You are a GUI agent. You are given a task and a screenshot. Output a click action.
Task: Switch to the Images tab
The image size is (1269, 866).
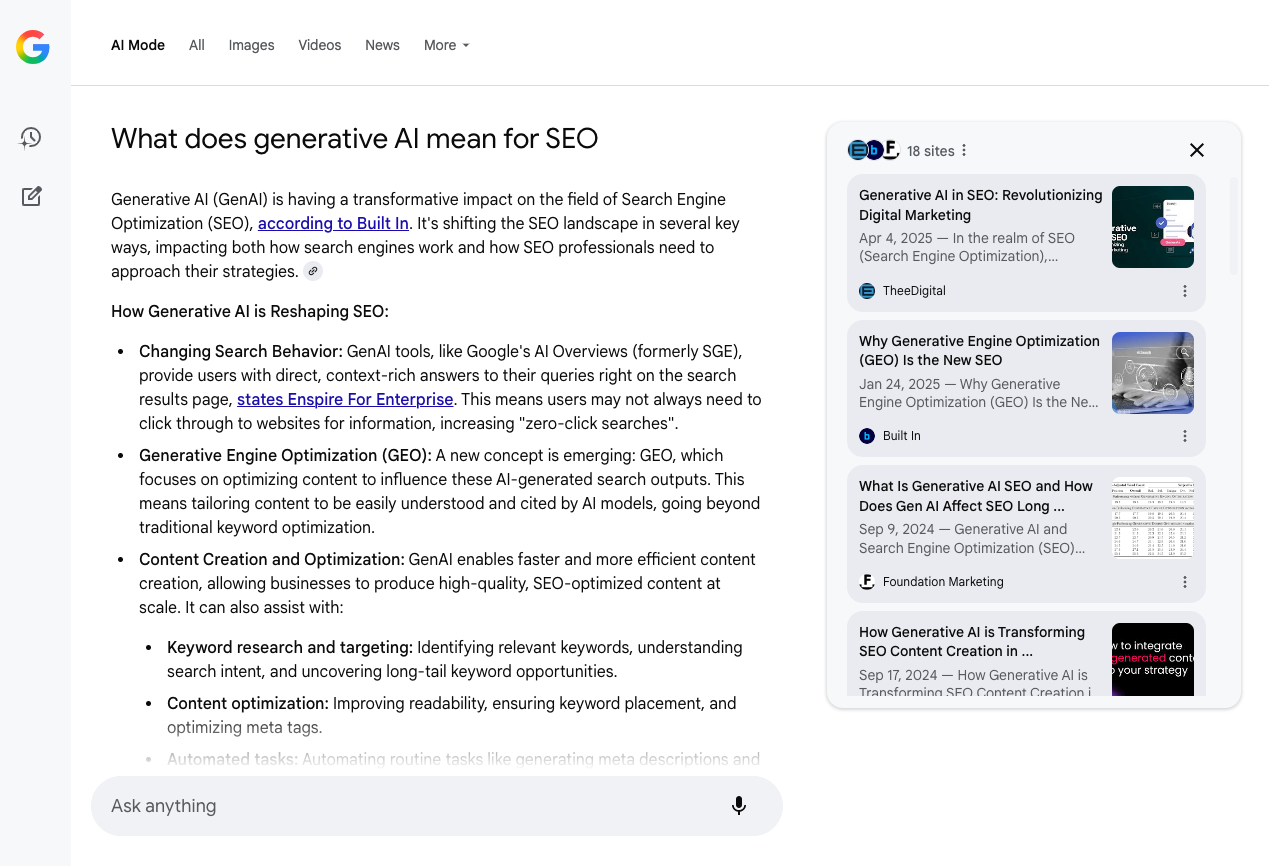[x=251, y=45]
